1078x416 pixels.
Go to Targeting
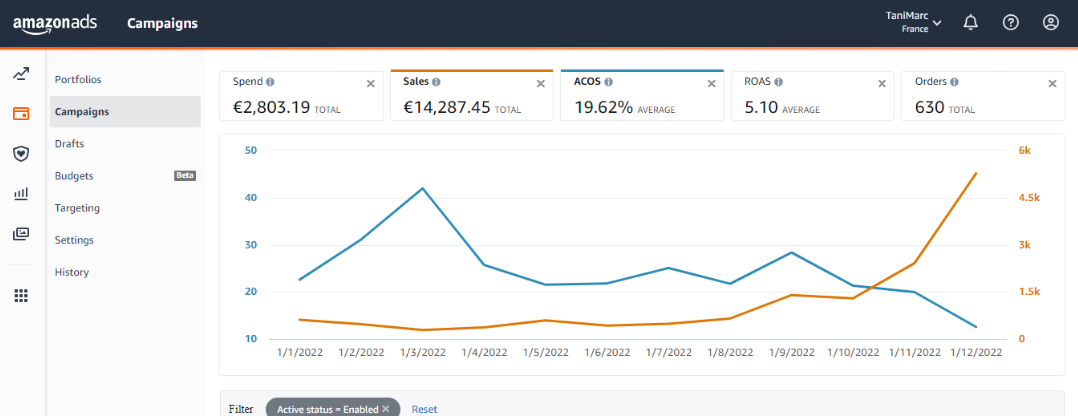(x=77, y=208)
